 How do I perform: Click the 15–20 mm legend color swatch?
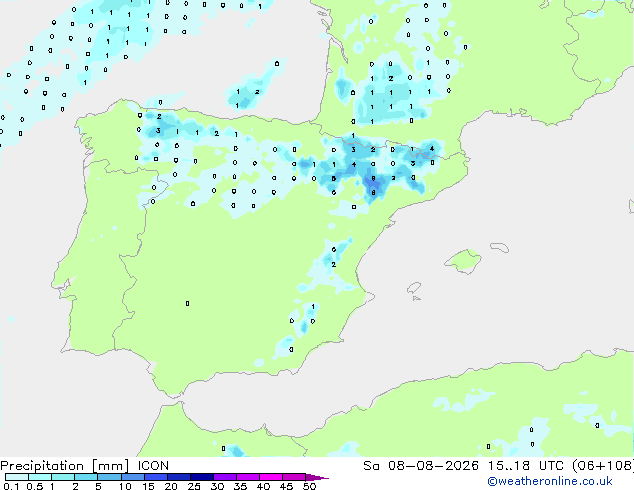tap(156, 477)
